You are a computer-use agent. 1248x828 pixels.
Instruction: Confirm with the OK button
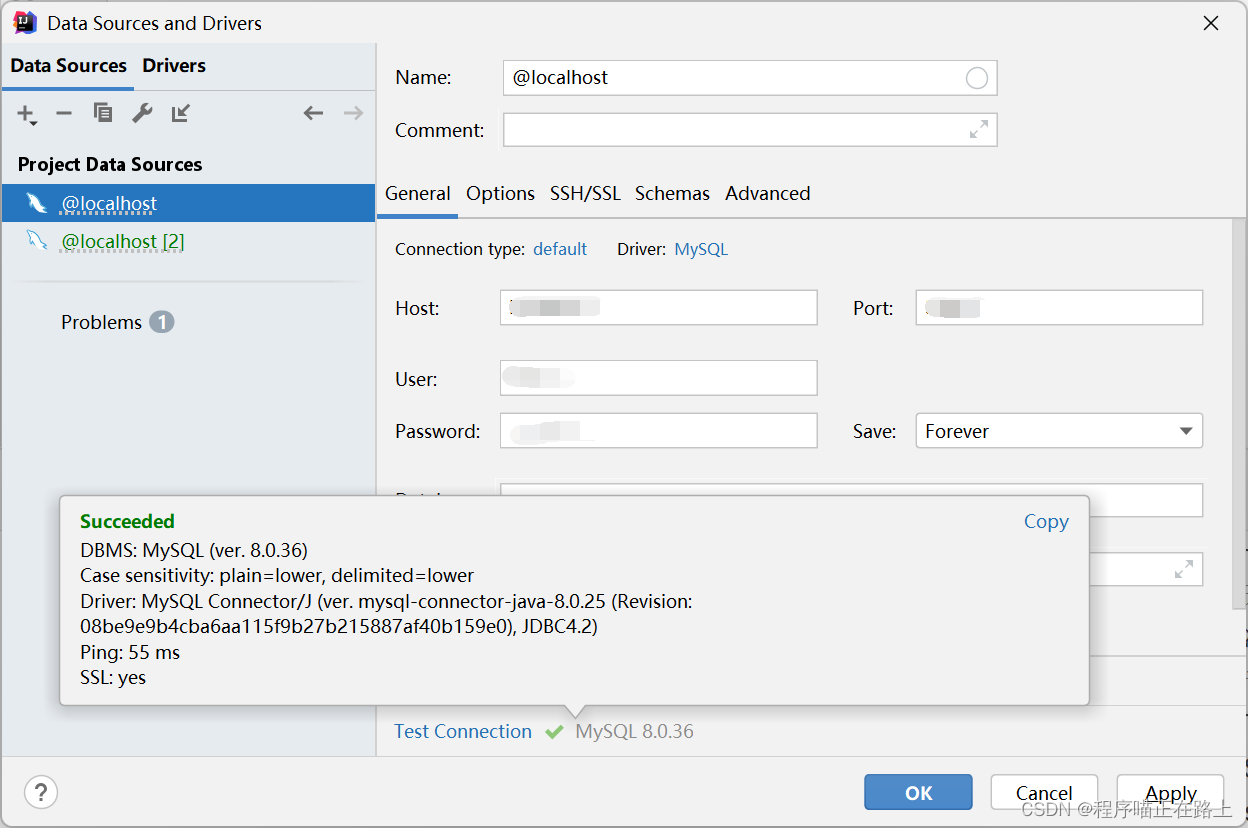918,793
